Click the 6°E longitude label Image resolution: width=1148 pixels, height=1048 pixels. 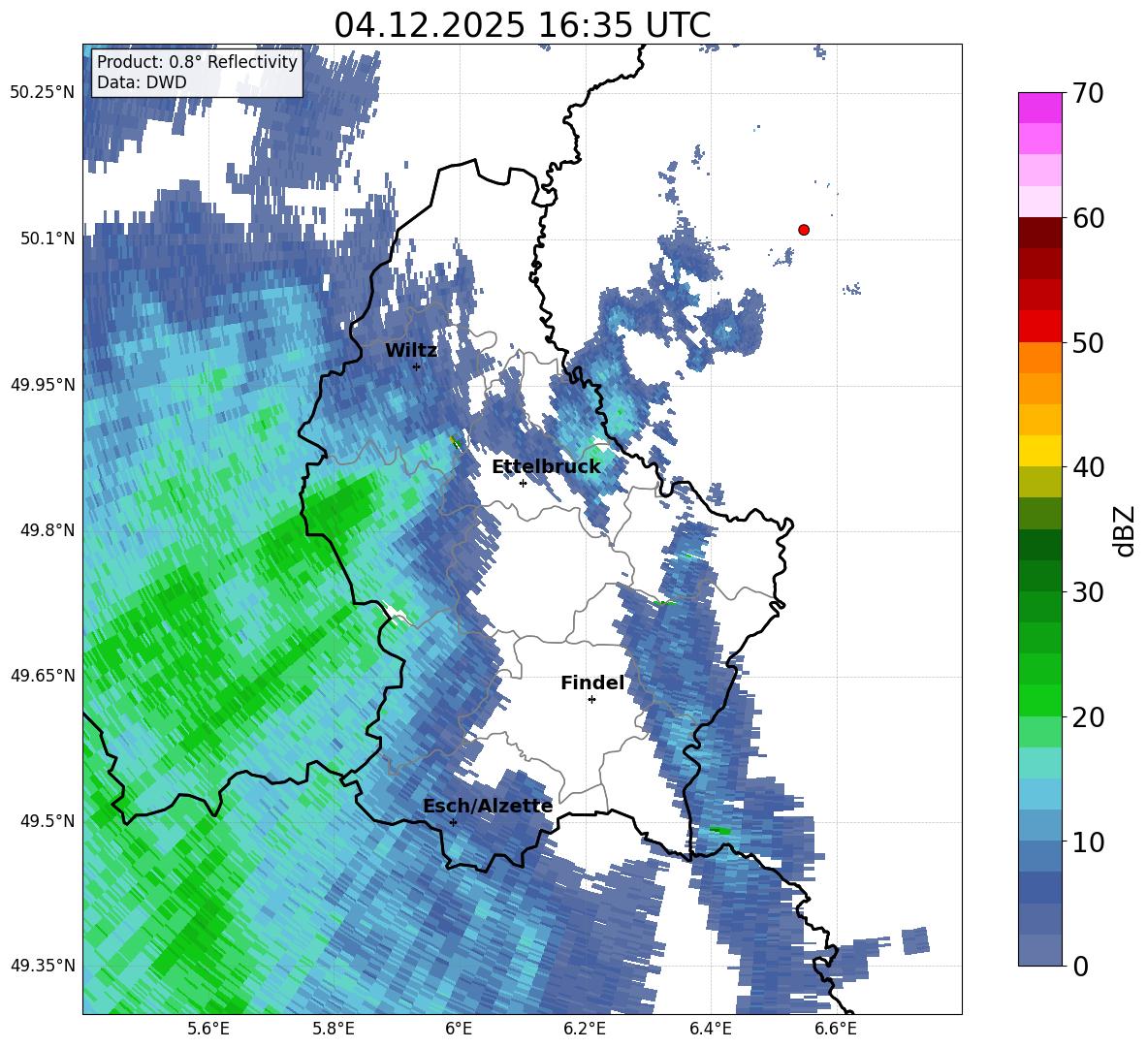tap(459, 1029)
